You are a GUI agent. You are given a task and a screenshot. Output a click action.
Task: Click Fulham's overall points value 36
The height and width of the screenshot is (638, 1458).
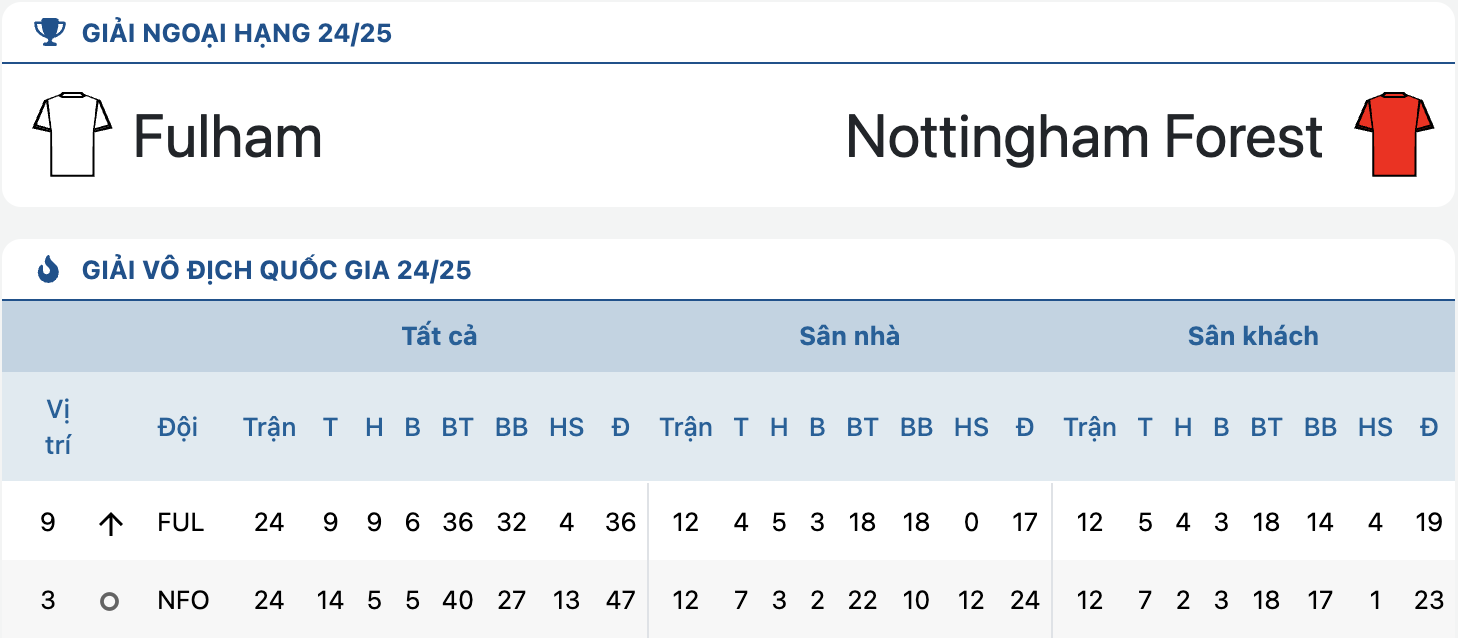(x=621, y=522)
